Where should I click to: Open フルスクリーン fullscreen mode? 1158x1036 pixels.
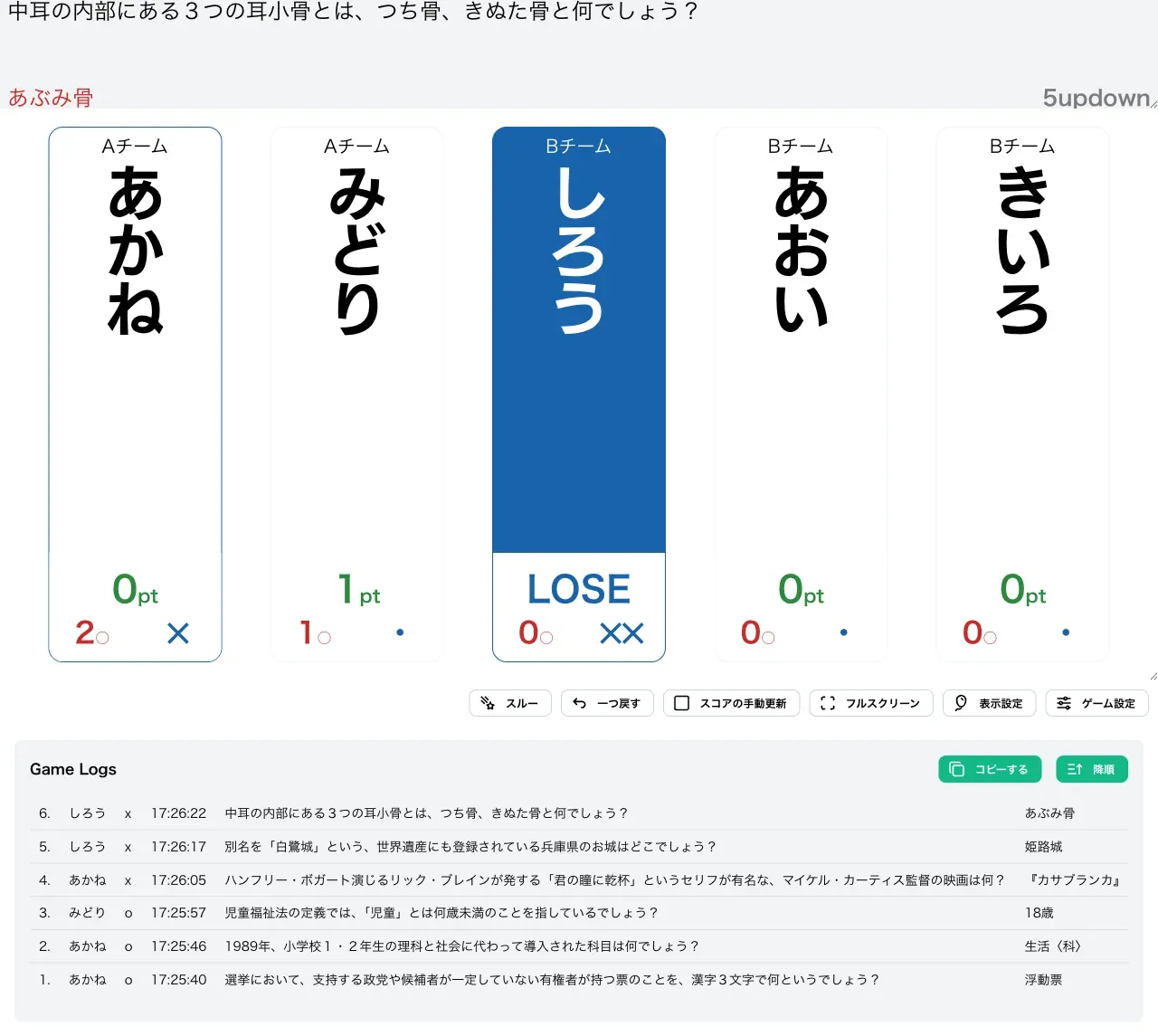[x=871, y=703]
